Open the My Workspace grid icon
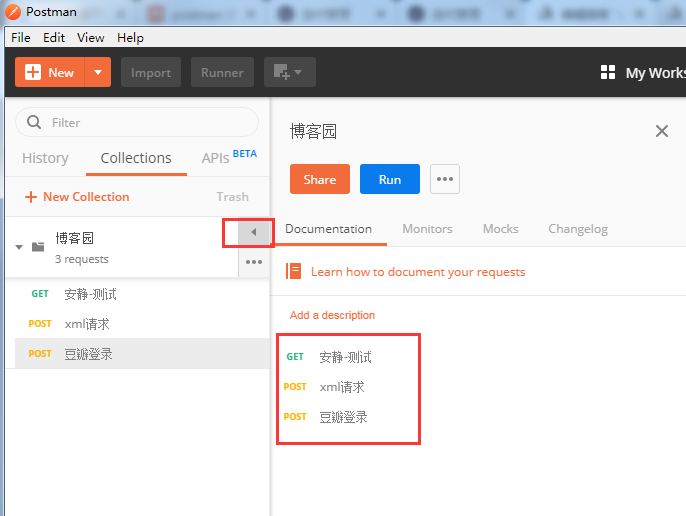Viewport: 686px width, 516px height. 608,72
